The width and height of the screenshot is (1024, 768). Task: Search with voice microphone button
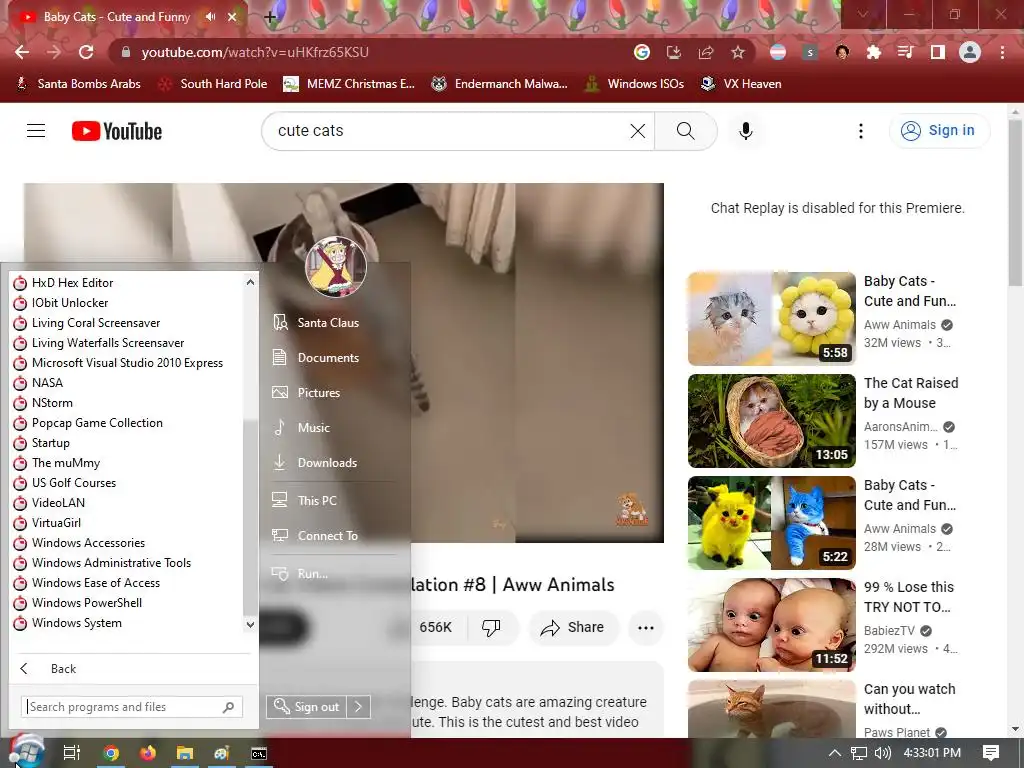(x=746, y=131)
